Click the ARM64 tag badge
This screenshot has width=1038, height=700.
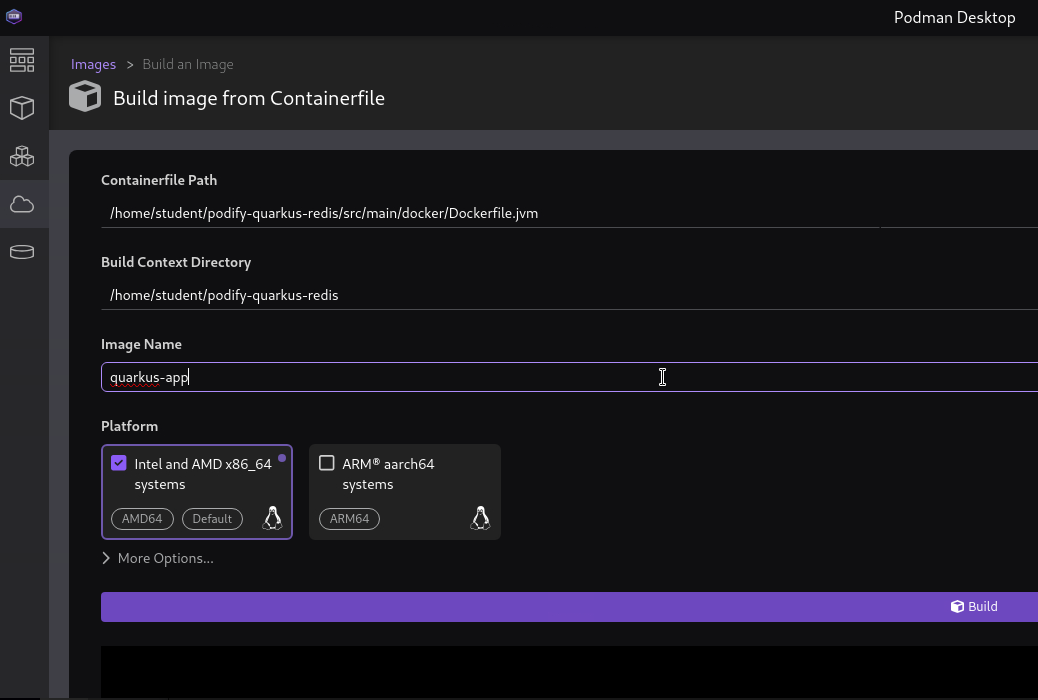(x=350, y=519)
